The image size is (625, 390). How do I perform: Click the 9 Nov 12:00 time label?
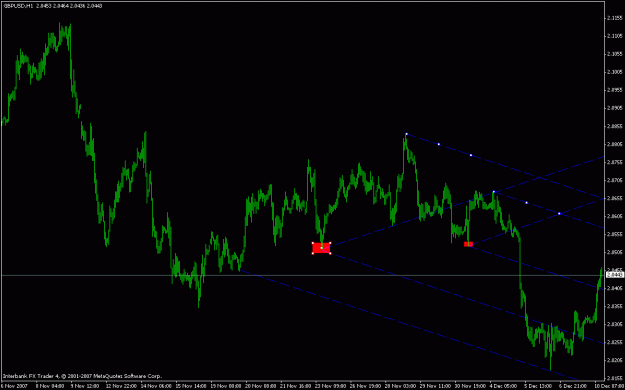[x=85, y=386]
